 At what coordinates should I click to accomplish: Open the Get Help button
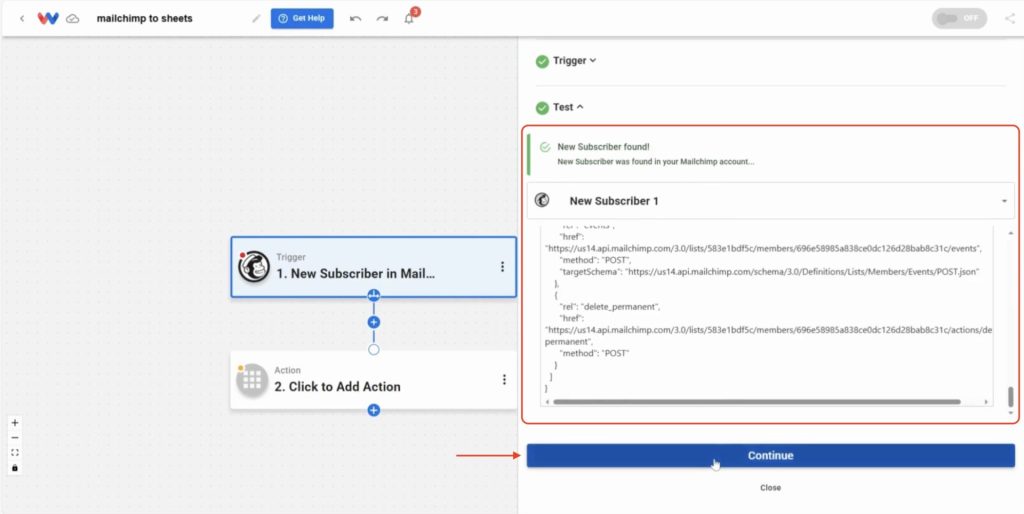tap(302, 18)
